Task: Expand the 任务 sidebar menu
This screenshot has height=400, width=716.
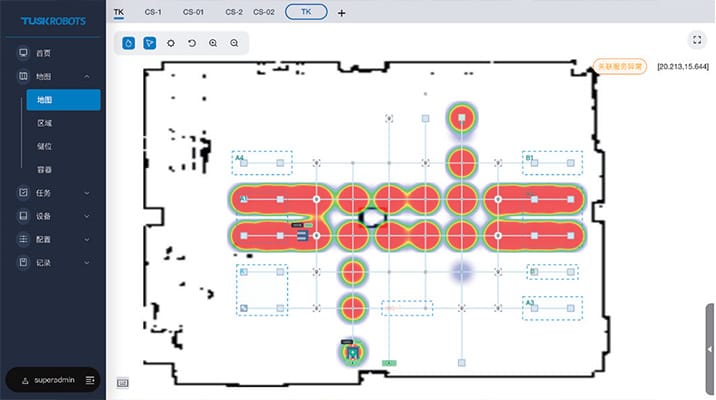Action: click(x=87, y=192)
